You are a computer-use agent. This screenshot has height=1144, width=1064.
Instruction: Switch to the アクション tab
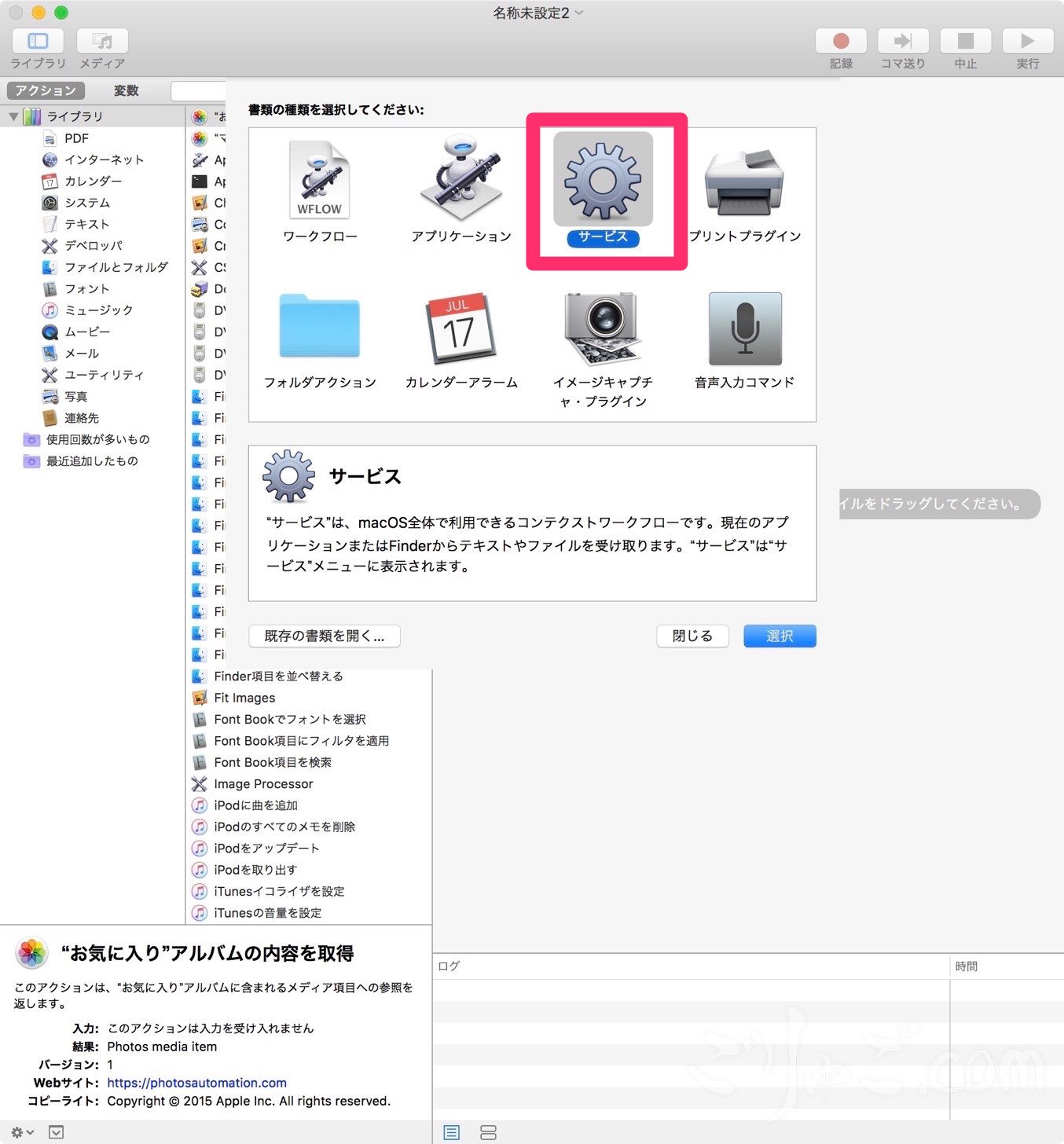[46, 90]
